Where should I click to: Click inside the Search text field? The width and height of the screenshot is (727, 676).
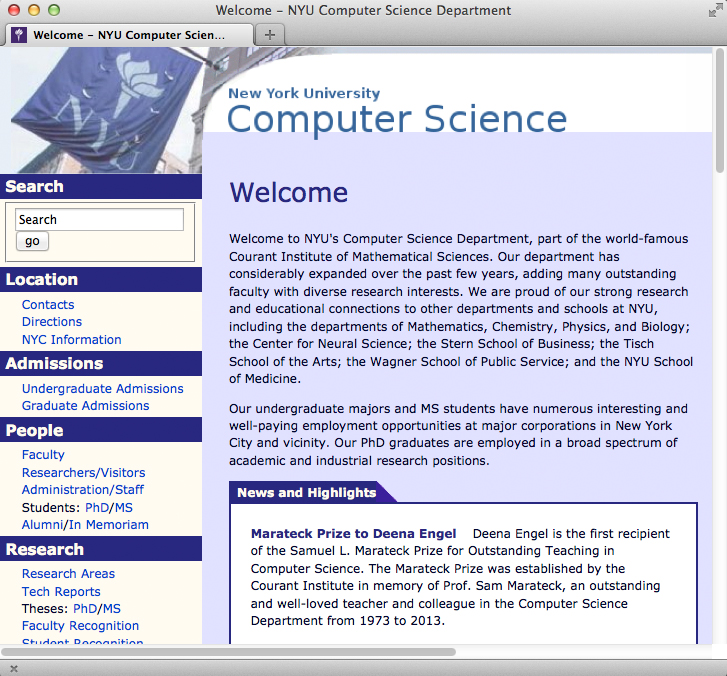click(99, 220)
